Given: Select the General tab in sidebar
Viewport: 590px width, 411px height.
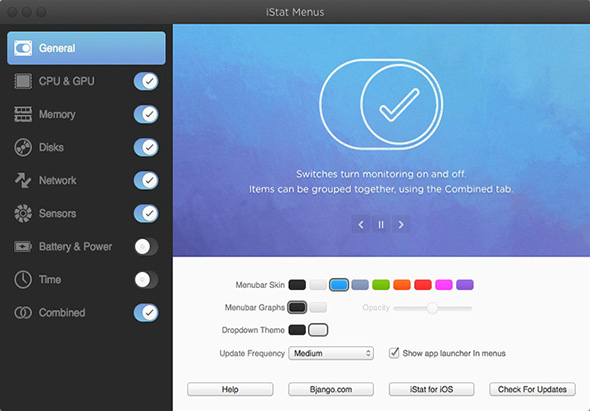Looking at the screenshot, I should (86, 48).
